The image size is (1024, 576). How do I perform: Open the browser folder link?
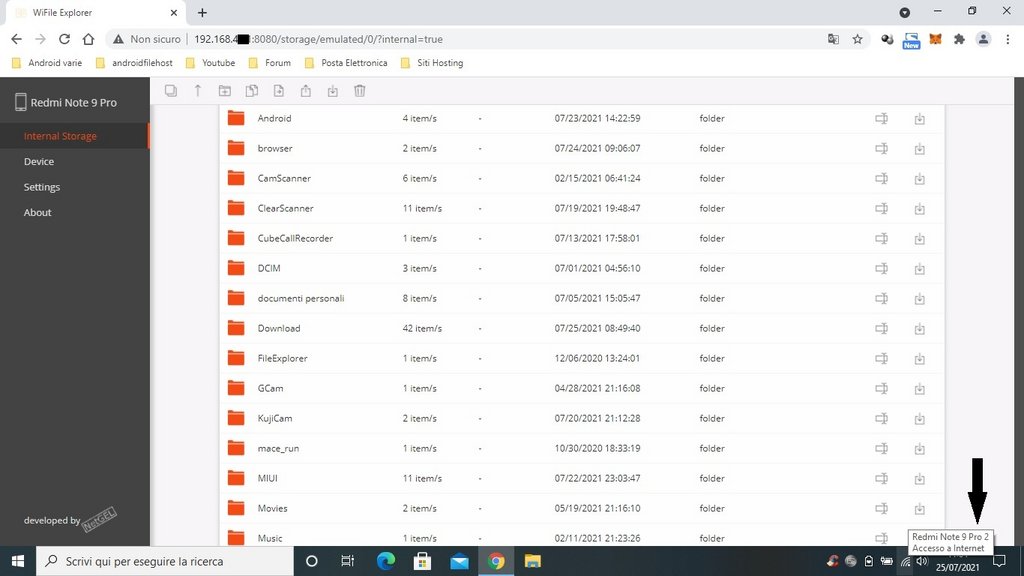275,148
